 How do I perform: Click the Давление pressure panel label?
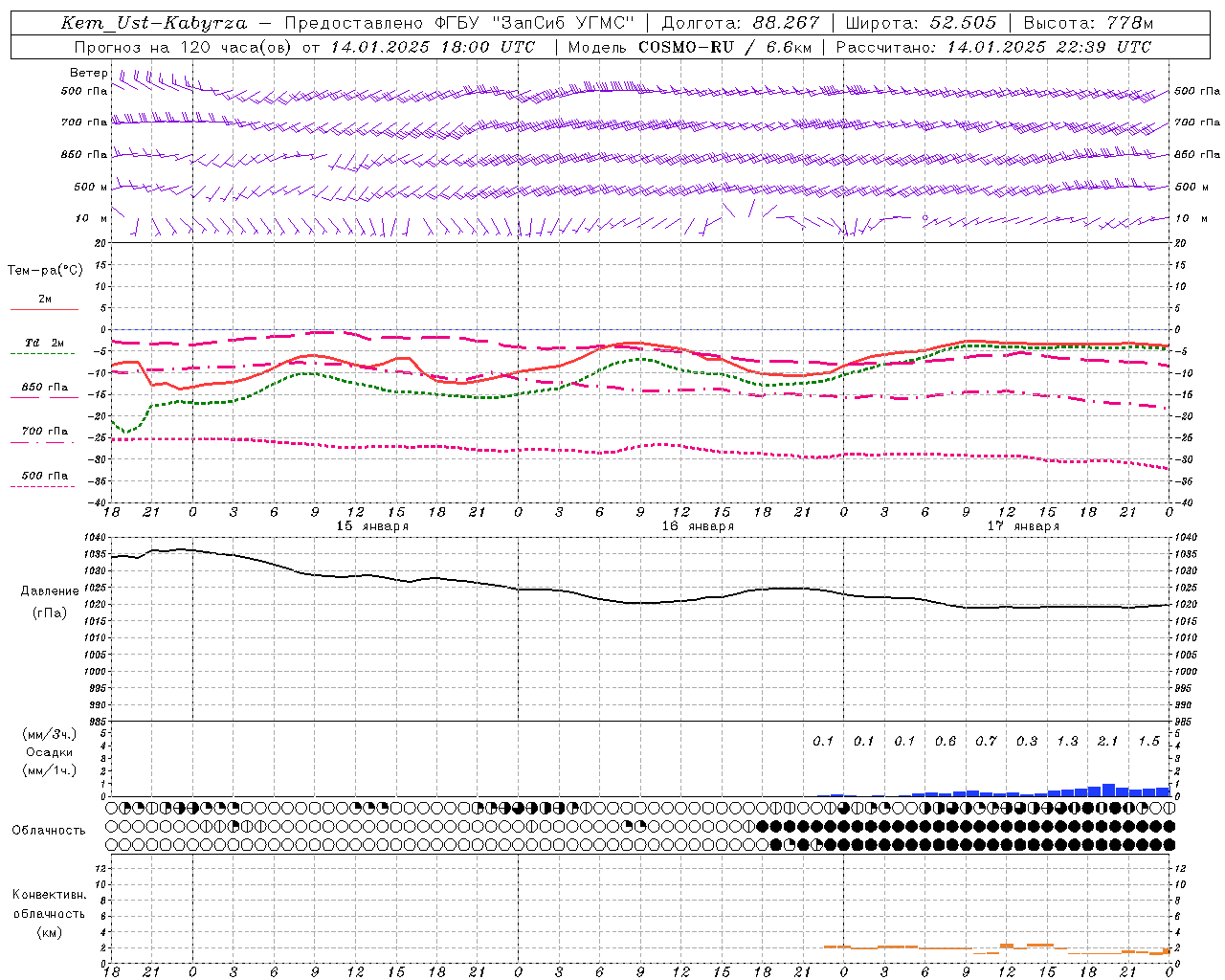[x=50, y=591]
